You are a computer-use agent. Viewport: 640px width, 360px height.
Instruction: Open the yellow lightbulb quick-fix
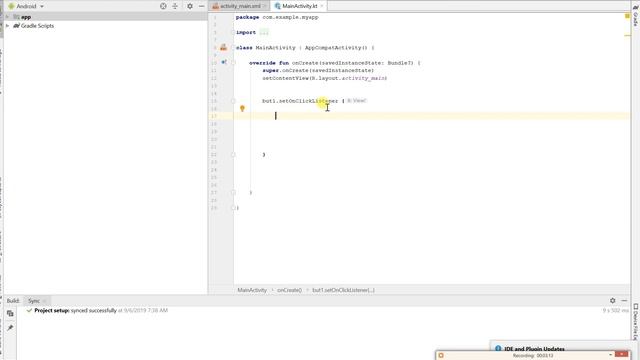242,109
